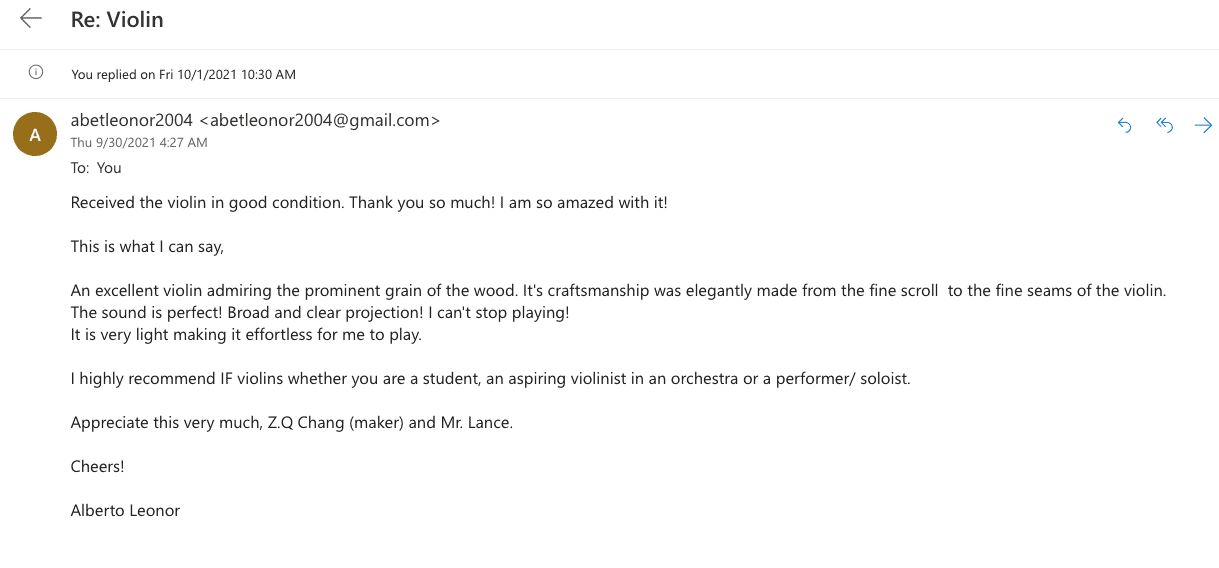Reply to this email
This screenshot has width=1219, height=568.
click(x=1124, y=125)
